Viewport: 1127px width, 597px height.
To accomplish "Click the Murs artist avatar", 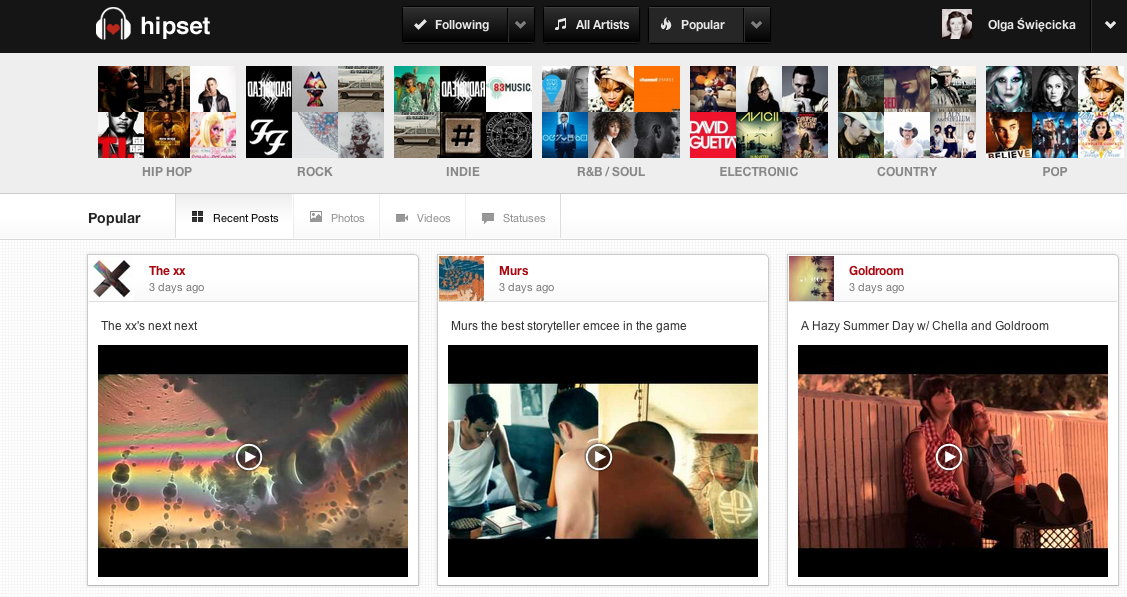I will point(461,278).
